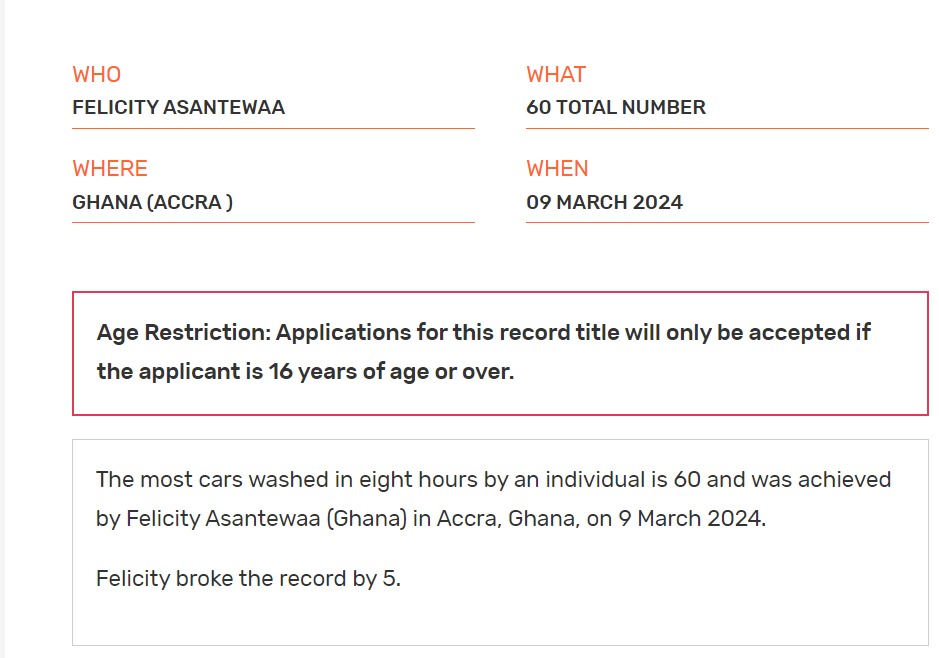939x658 pixels.
Task: Select the 09 MARCH 2024 date value
Action: click(x=604, y=202)
